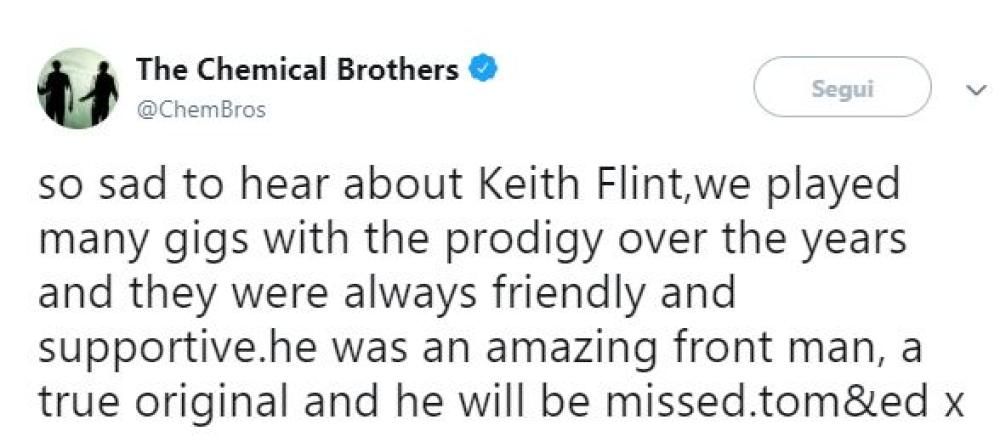Visit the @ChemBros handle link

201,109
